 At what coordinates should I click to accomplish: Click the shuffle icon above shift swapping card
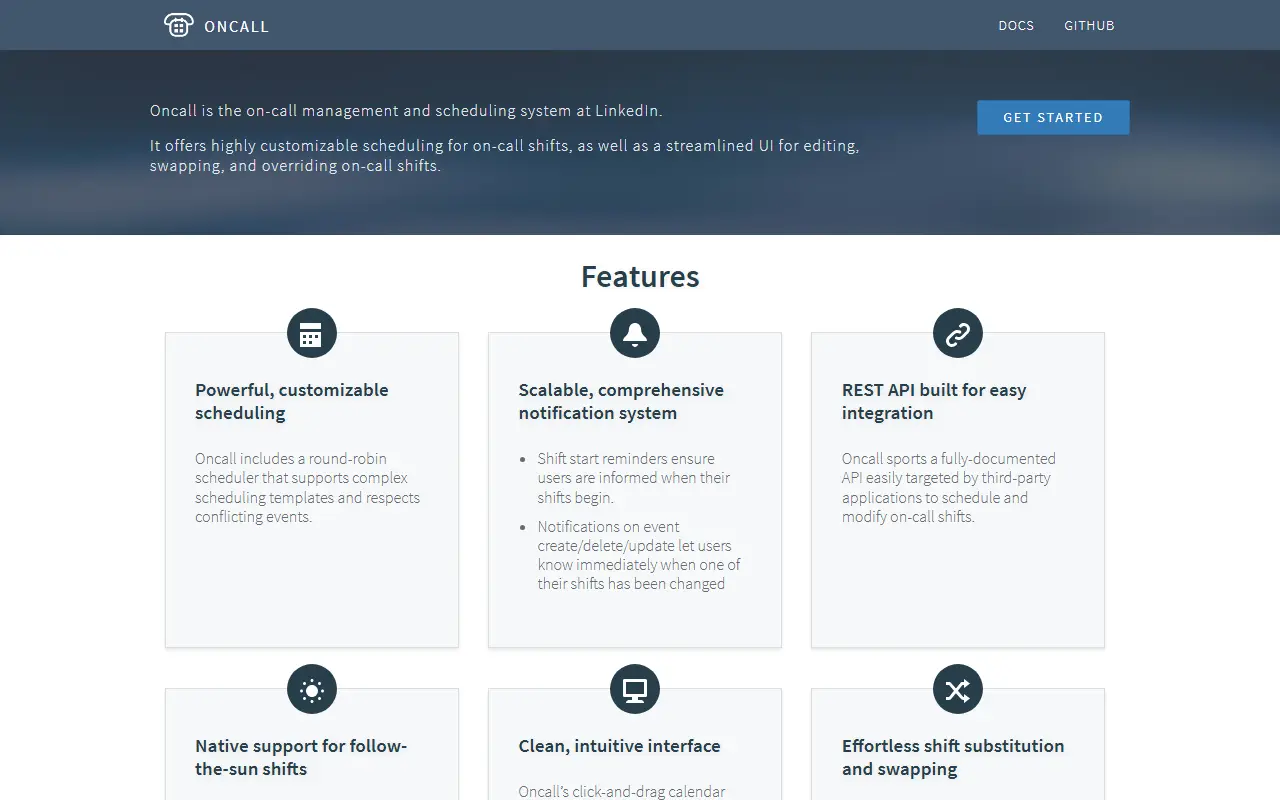pos(958,689)
